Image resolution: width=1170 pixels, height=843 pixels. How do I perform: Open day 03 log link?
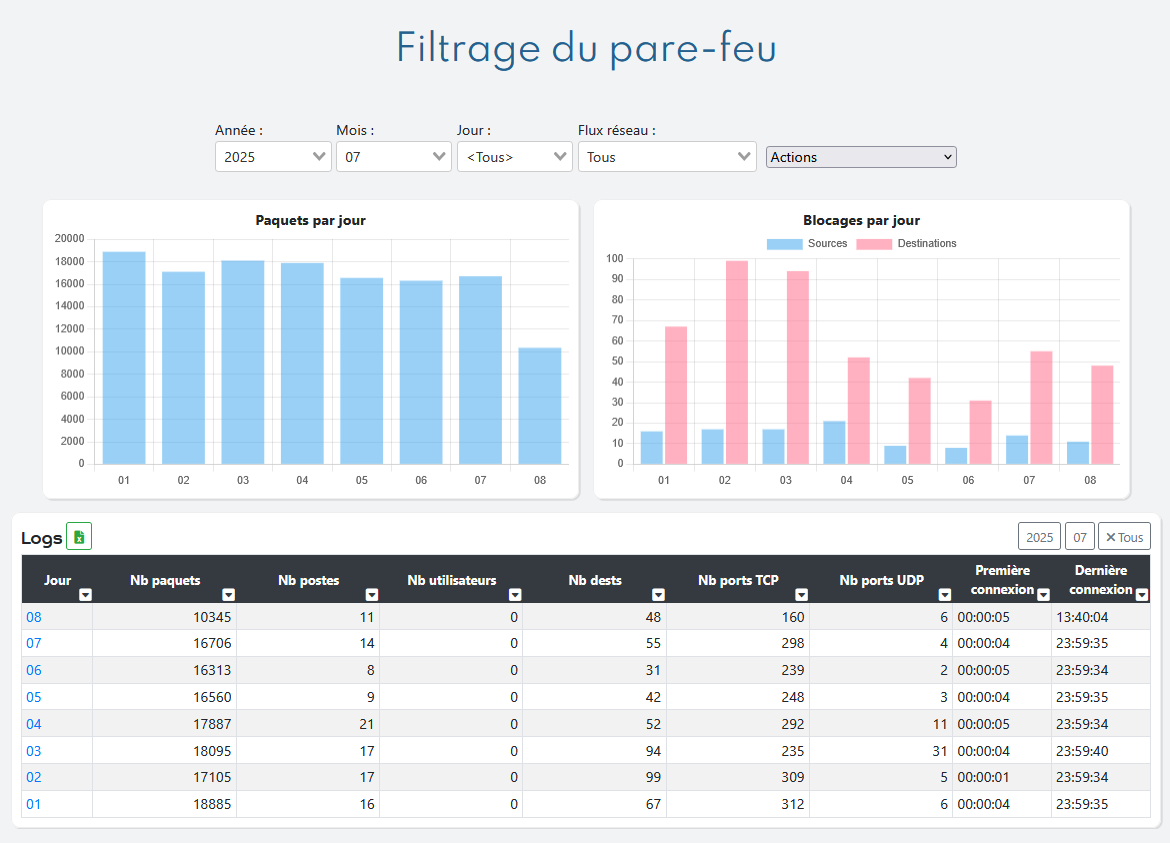[34, 750]
